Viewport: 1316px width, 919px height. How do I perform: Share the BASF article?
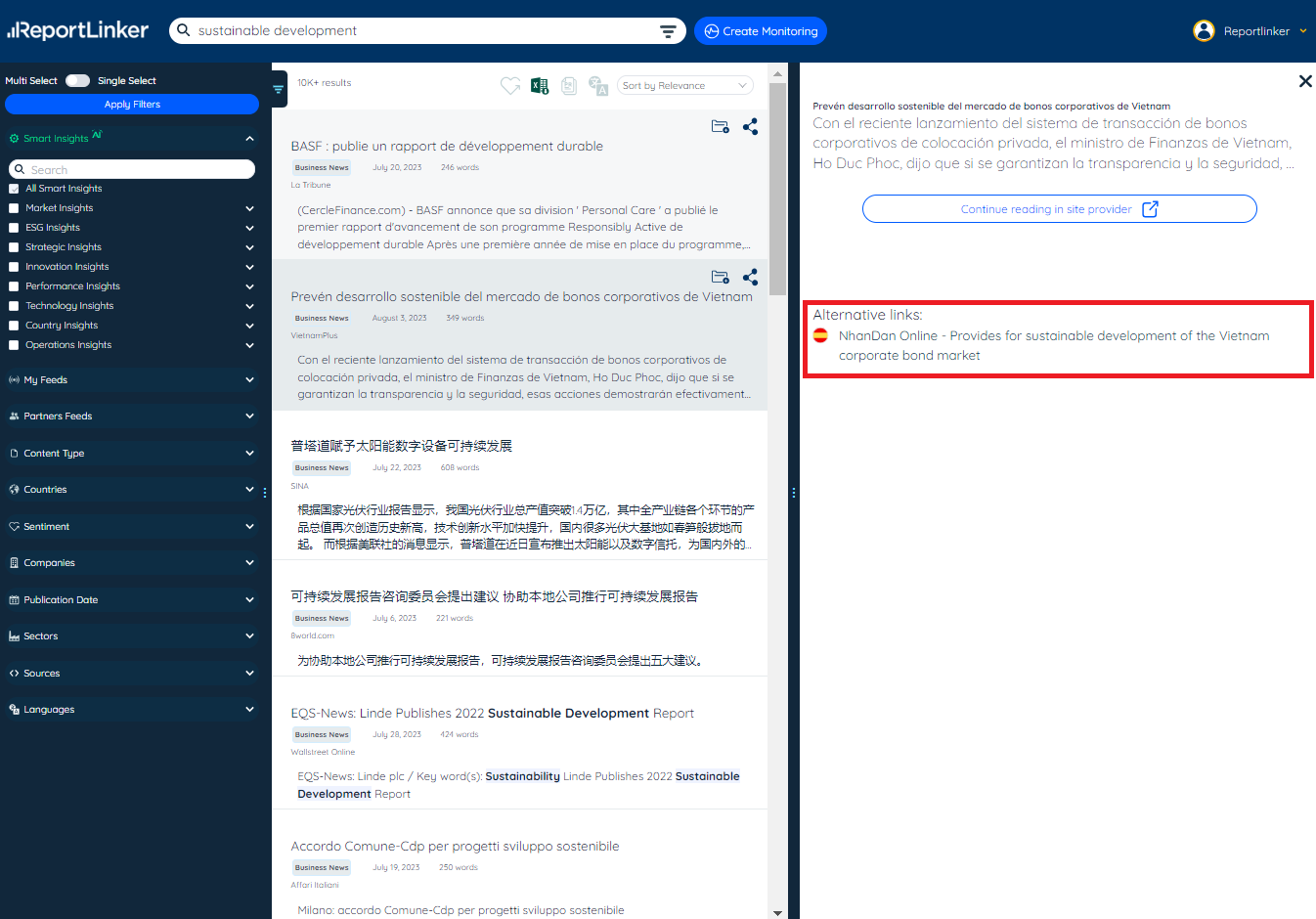[x=750, y=127]
